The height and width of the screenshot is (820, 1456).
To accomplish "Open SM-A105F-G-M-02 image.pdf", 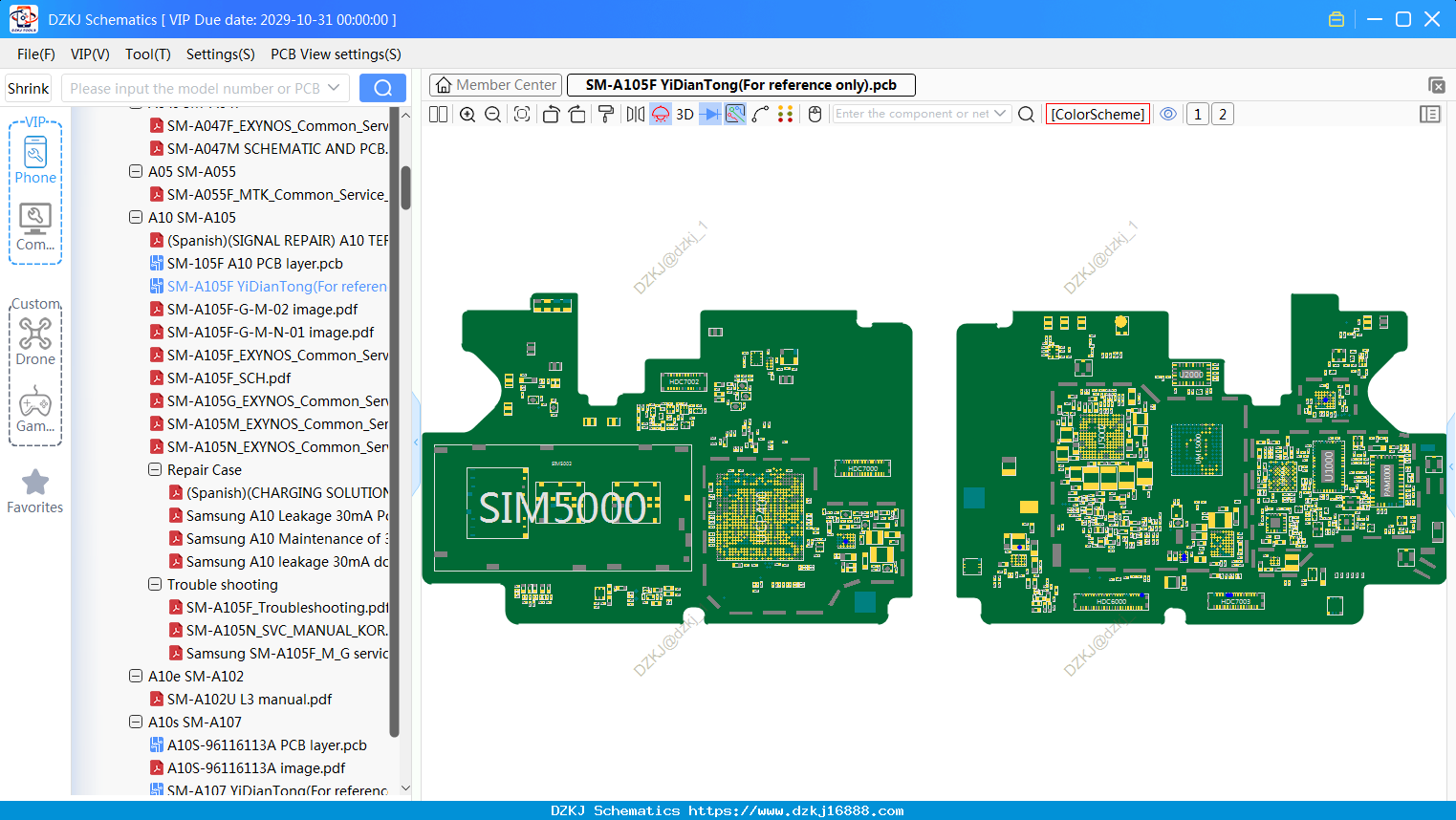I will tap(253, 310).
